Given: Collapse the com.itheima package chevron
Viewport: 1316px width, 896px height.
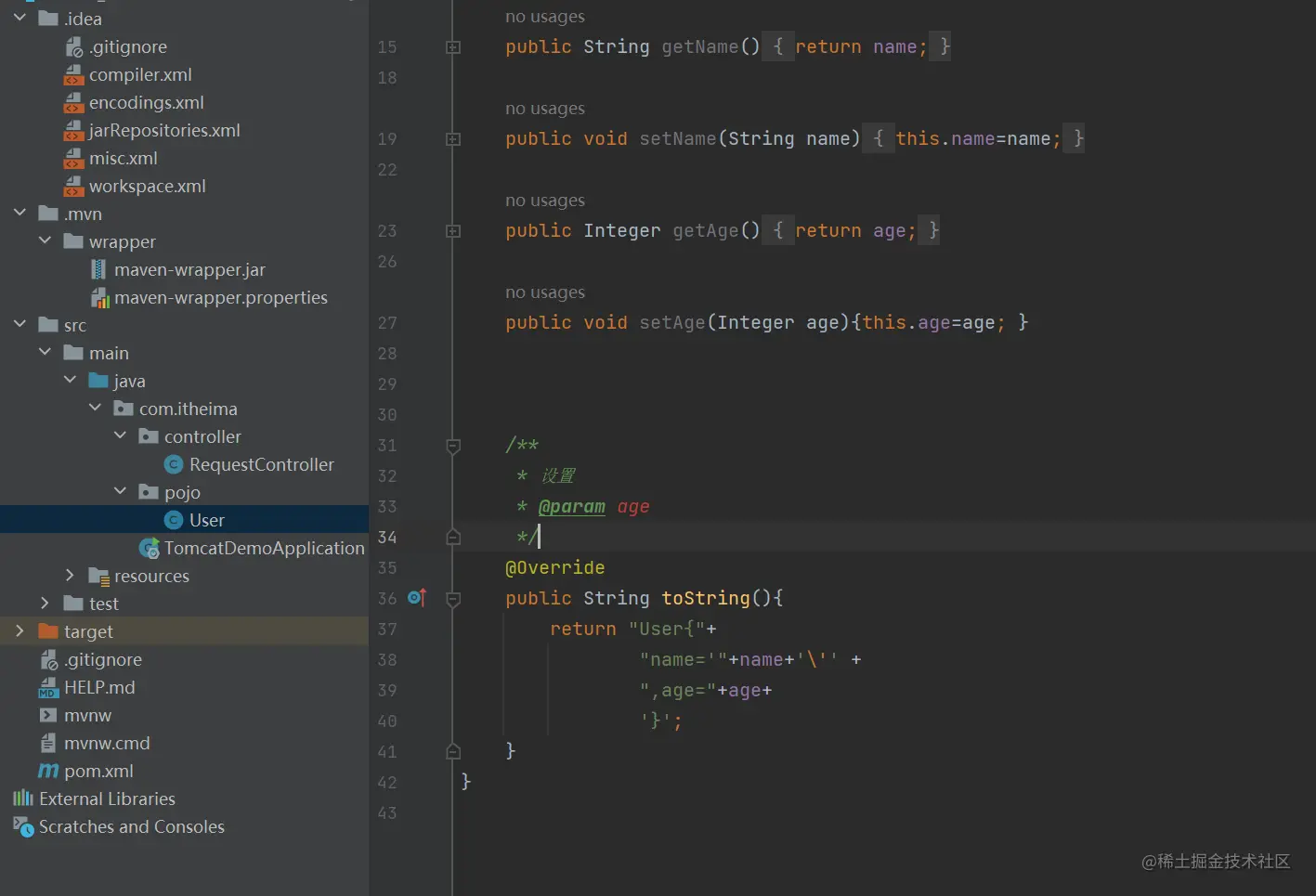Looking at the screenshot, I should tap(95, 408).
